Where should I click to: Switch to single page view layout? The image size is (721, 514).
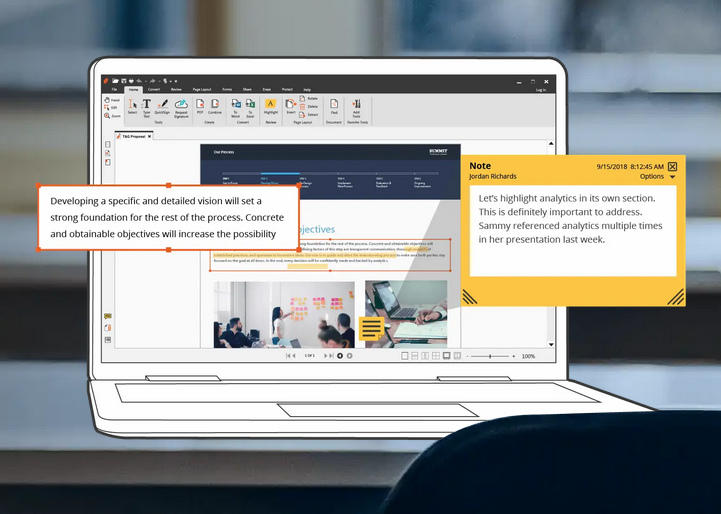tap(405, 356)
